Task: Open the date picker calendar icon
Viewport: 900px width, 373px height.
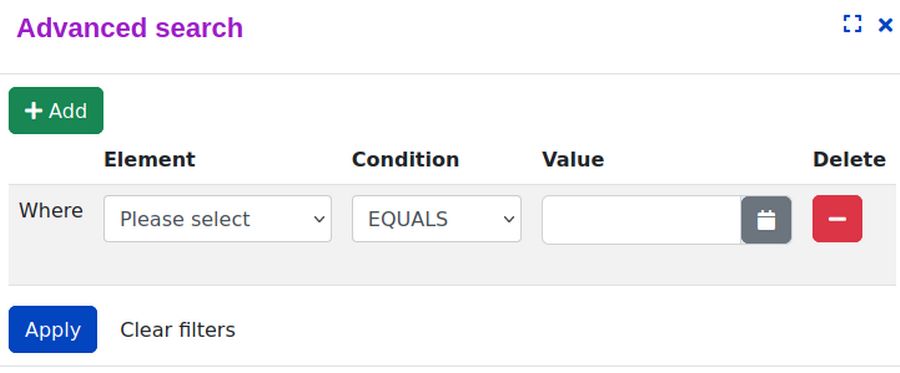Action: pyautogui.click(x=766, y=220)
